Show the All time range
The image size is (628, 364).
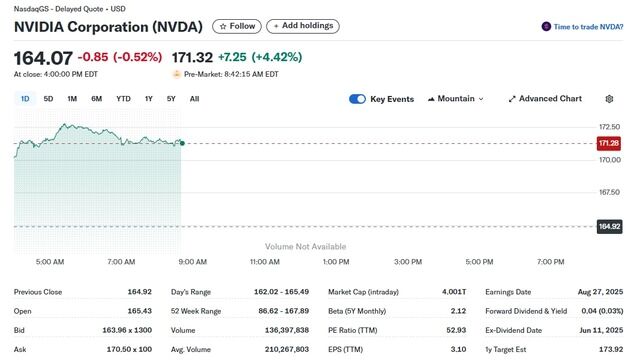click(194, 99)
